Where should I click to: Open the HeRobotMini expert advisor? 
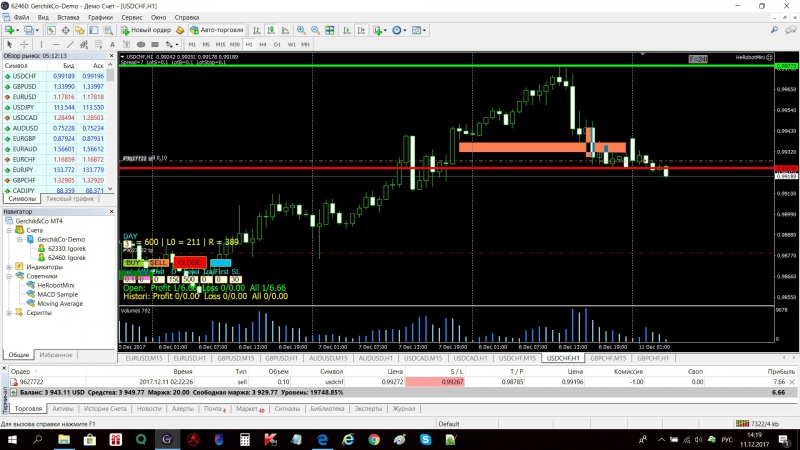tap(56, 285)
